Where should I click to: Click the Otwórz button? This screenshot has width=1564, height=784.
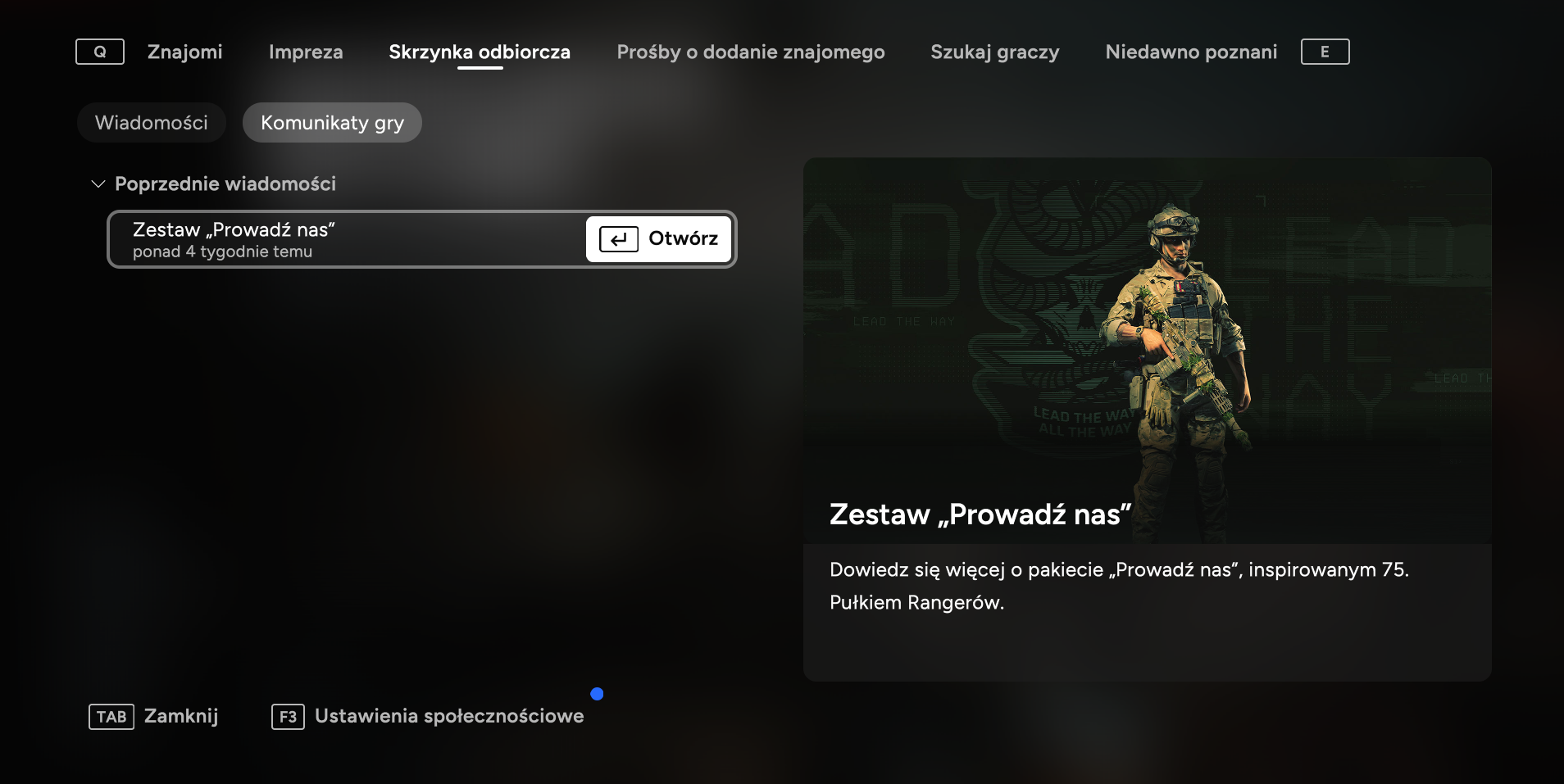(658, 239)
